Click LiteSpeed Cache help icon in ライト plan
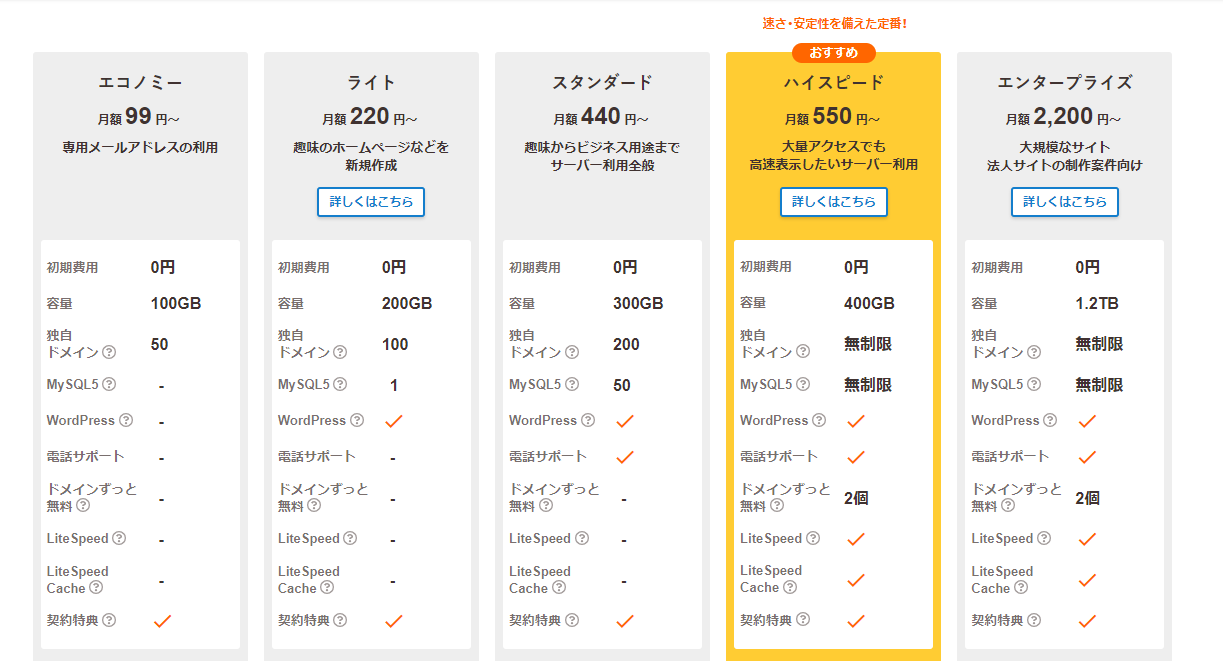Image resolution: width=1223 pixels, height=661 pixels. click(327, 588)
